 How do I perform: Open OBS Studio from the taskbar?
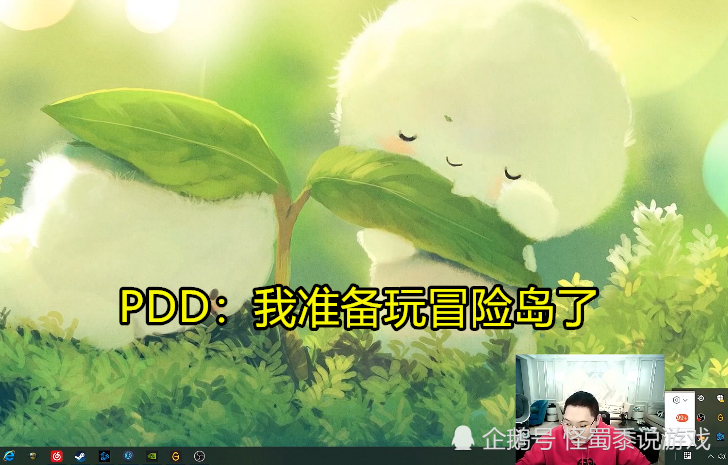point(199,456)
